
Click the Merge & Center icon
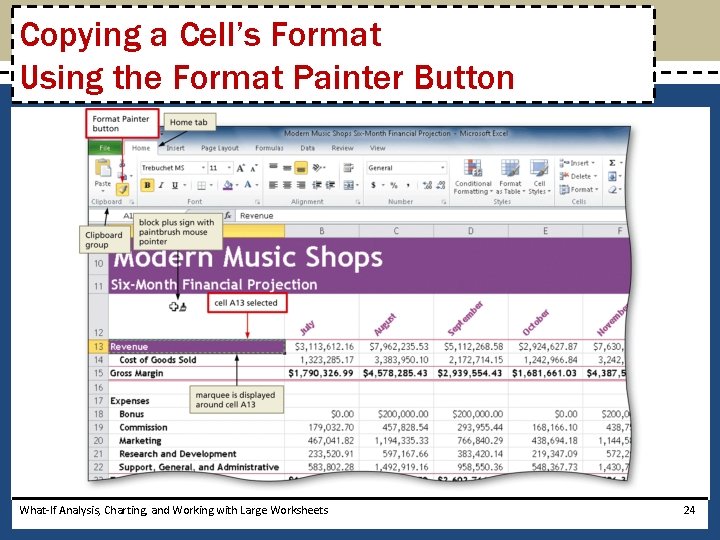(x=349, y=185)
